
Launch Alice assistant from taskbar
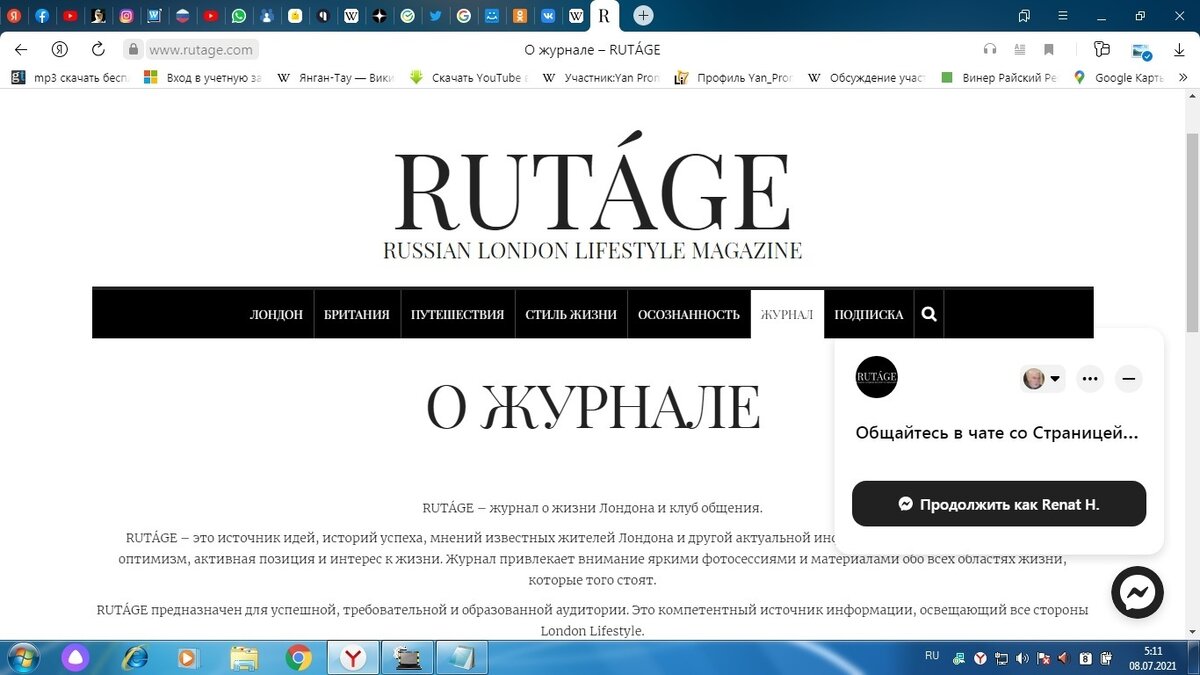[x=76, y=657]
